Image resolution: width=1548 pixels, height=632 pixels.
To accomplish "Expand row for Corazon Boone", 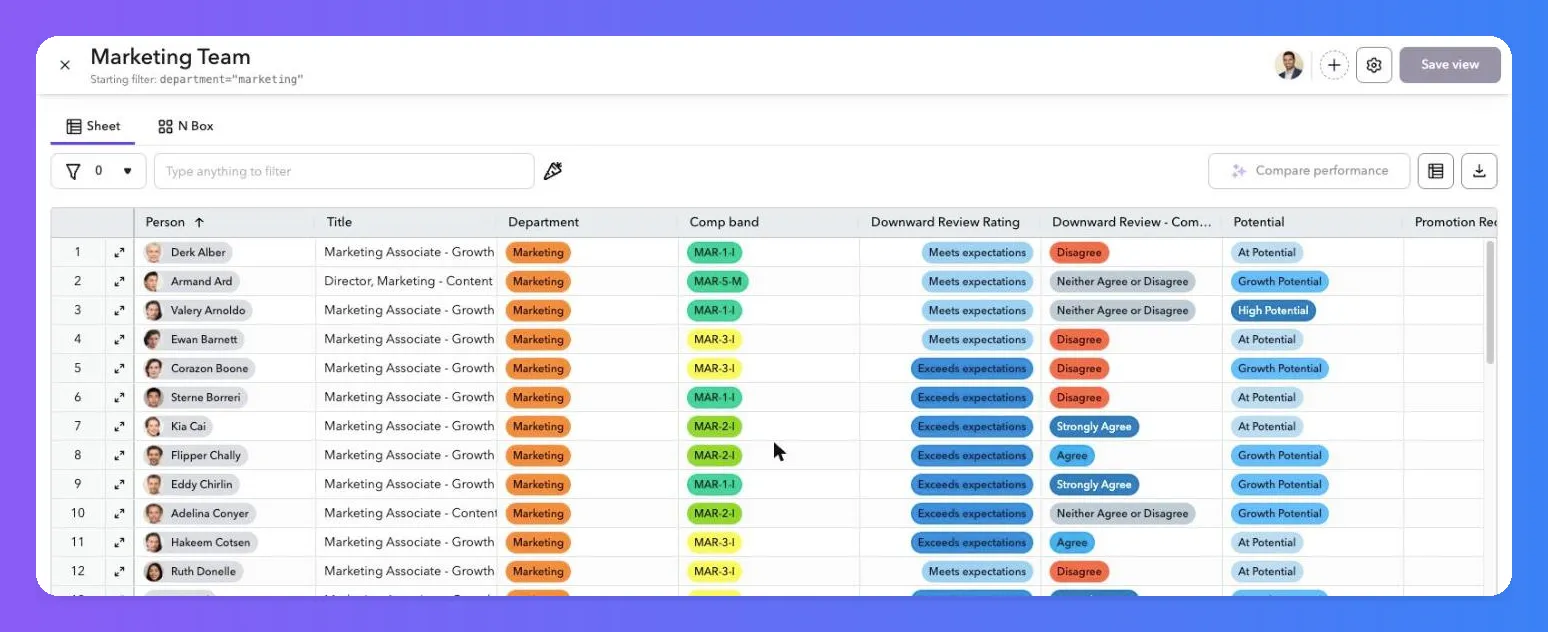I will 119,369.
